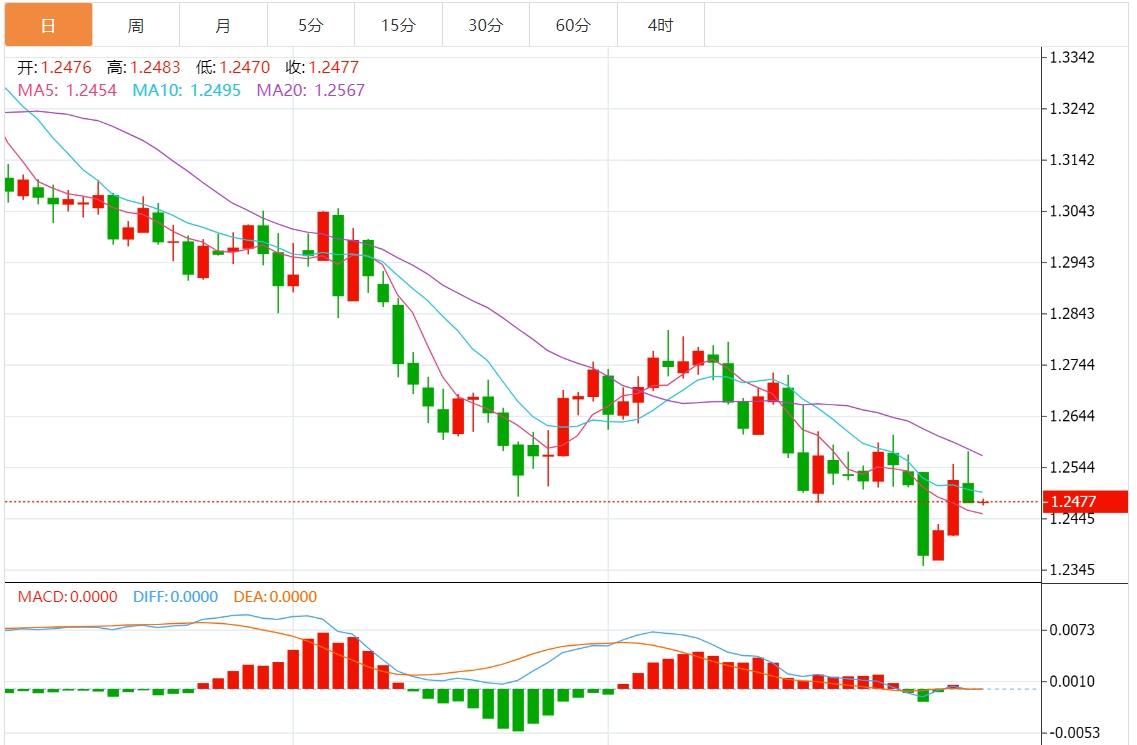Click the MACD value label
The height and width of the screenshot is (745, 1137).
[x=67, y=597]
